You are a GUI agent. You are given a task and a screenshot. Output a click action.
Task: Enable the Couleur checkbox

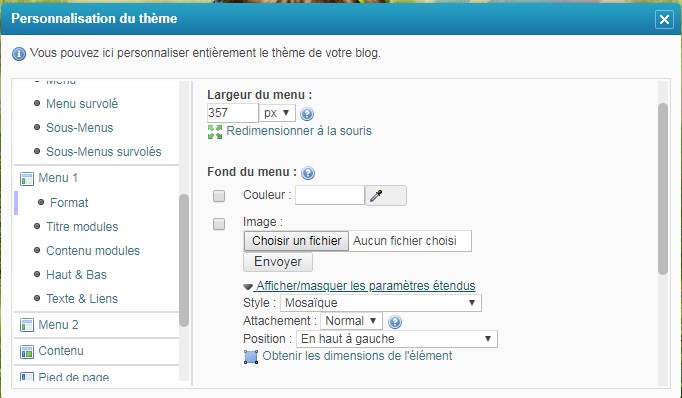219,196
